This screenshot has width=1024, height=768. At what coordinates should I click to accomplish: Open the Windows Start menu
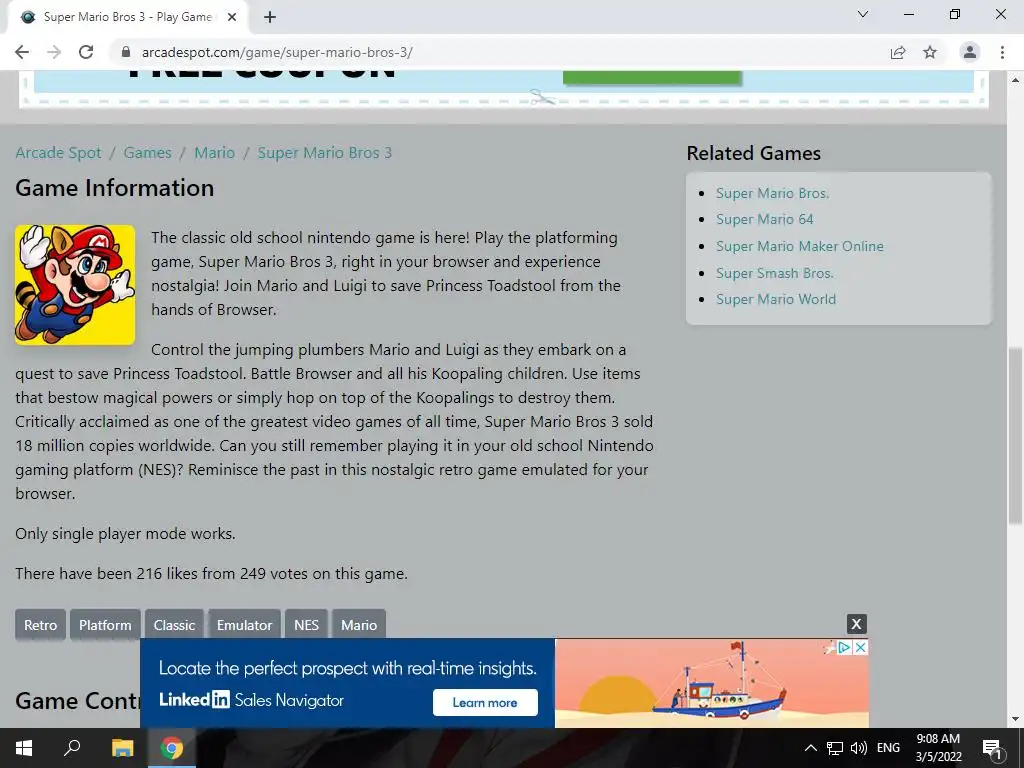[x=24, y=748]
